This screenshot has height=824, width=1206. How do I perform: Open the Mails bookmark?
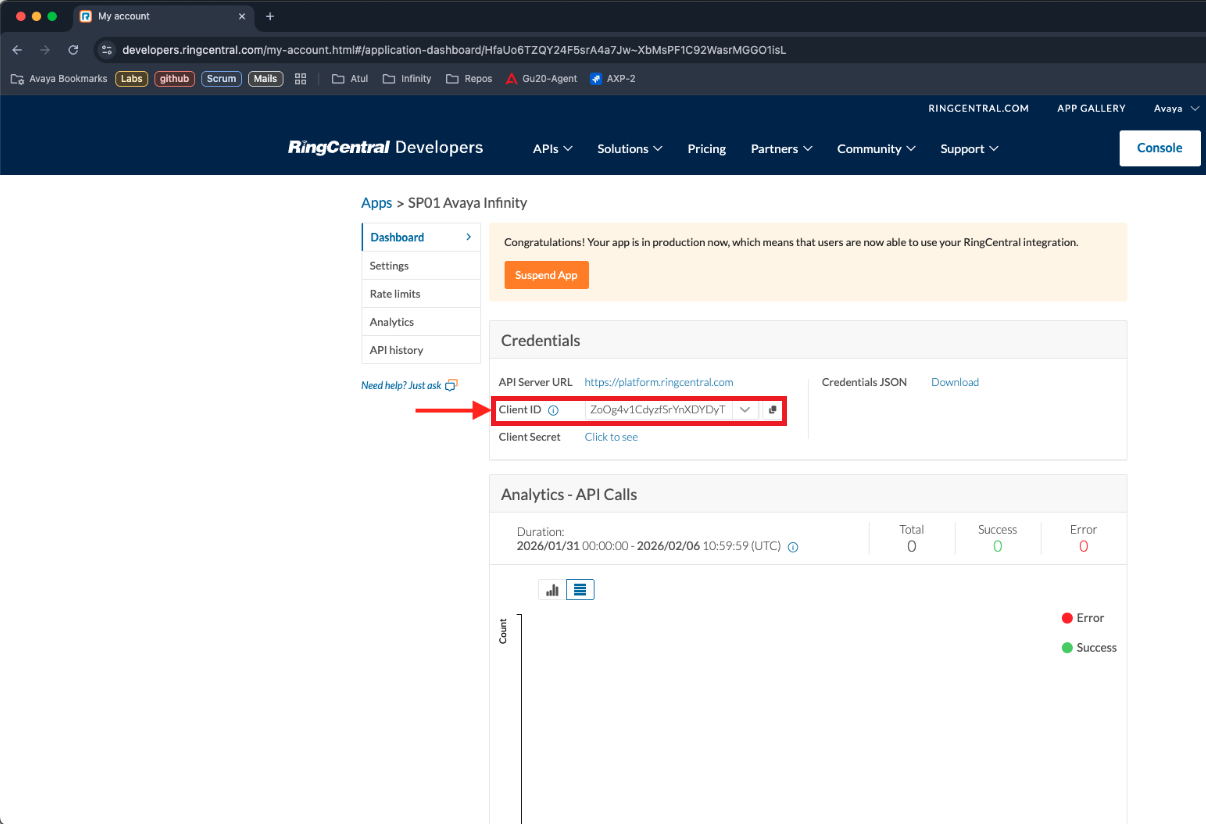(265, 79)
